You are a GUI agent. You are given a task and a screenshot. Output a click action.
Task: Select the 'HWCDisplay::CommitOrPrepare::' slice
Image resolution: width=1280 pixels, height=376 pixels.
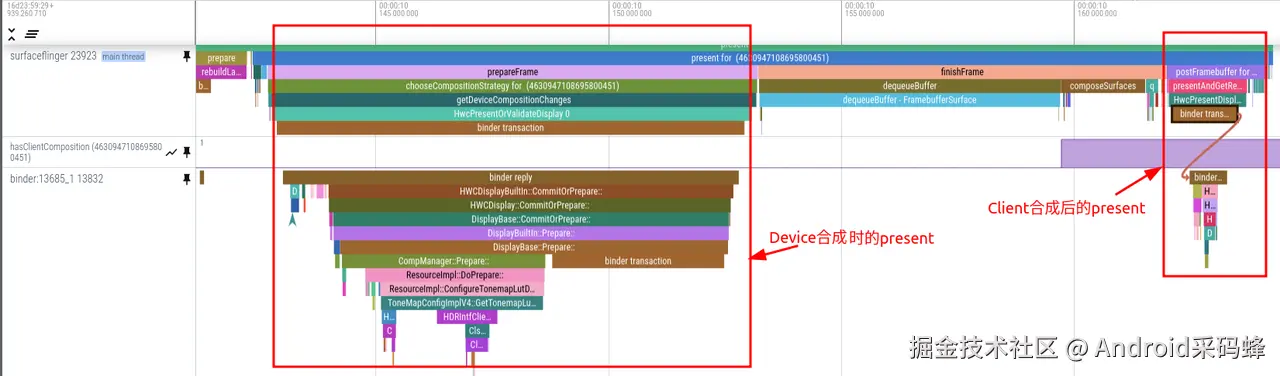(x=530, y=205)
